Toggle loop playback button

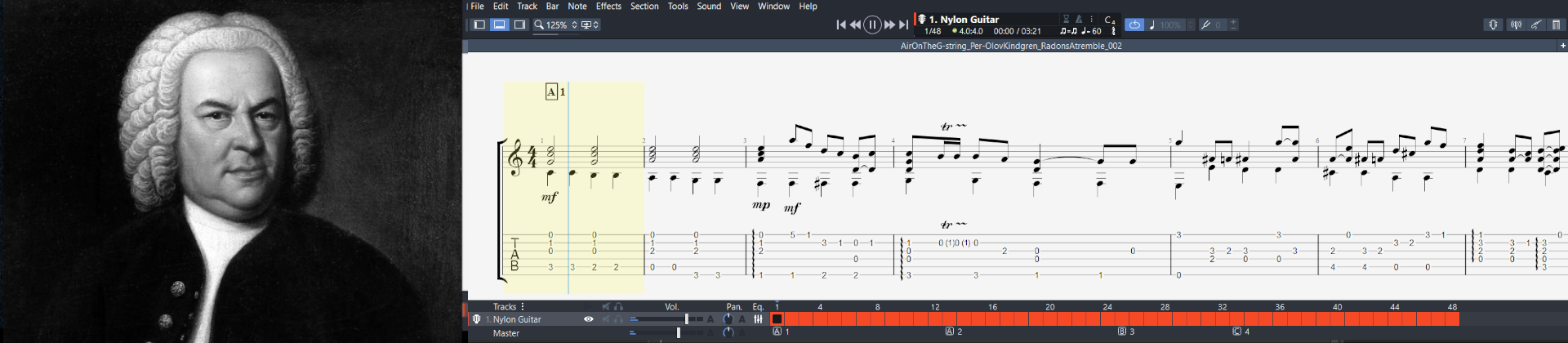1134,24
